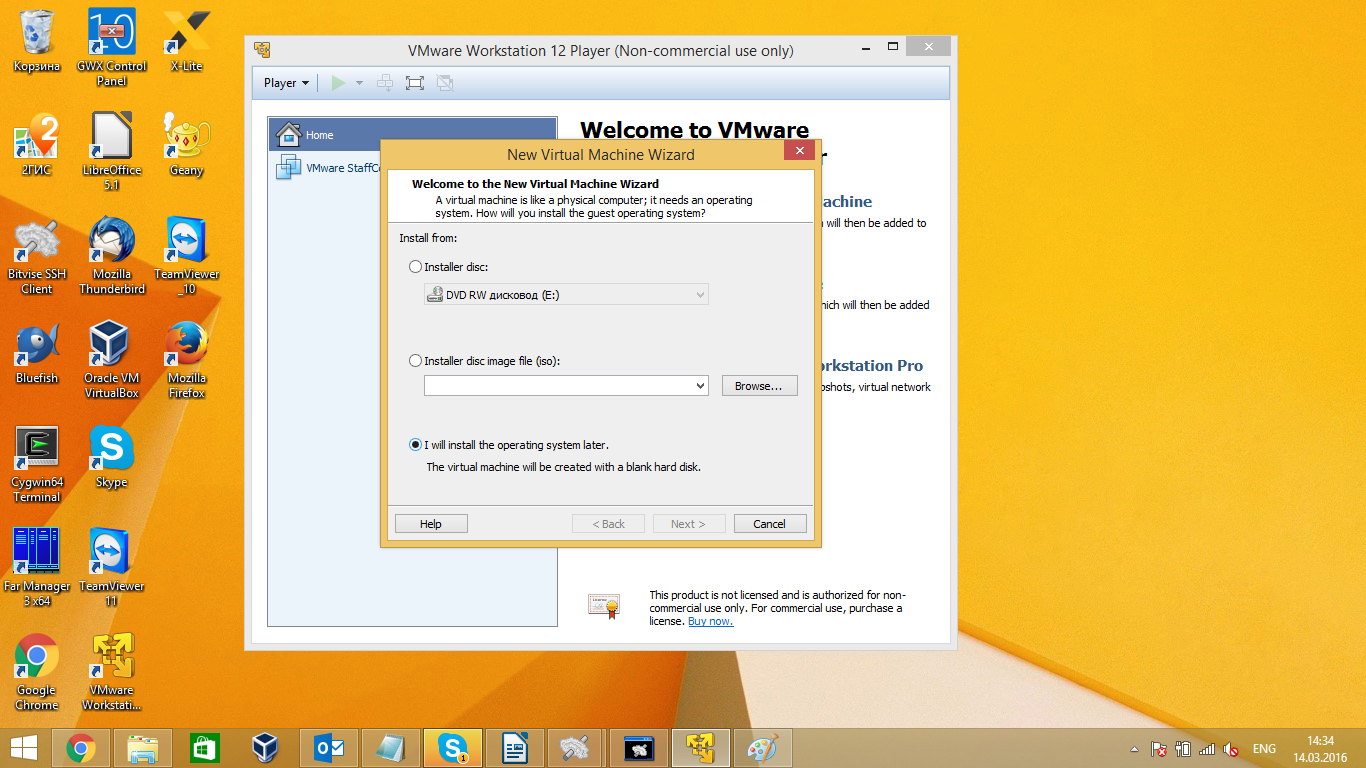The width and height of the screenshot is (1366, 768).
Task: Select the Skype desktop icon
Action: pyautogui.click(x=112, y=457)
